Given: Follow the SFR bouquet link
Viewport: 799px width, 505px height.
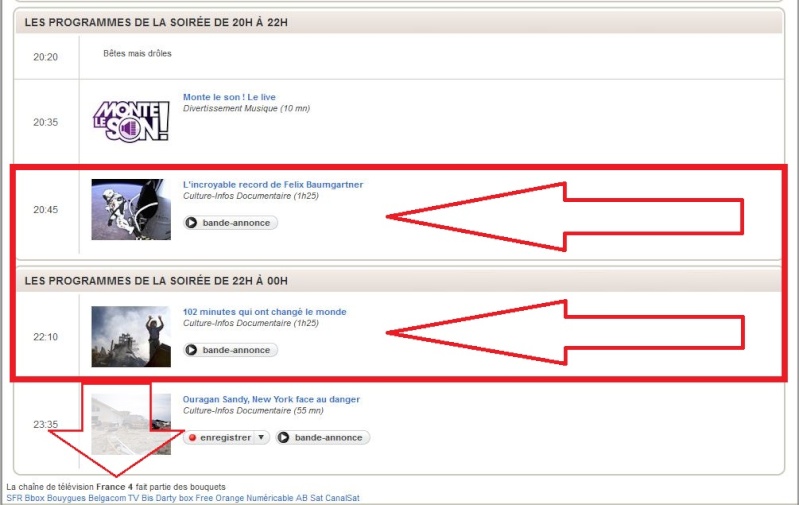Looking at the screenshot, I should coord(14,498).
